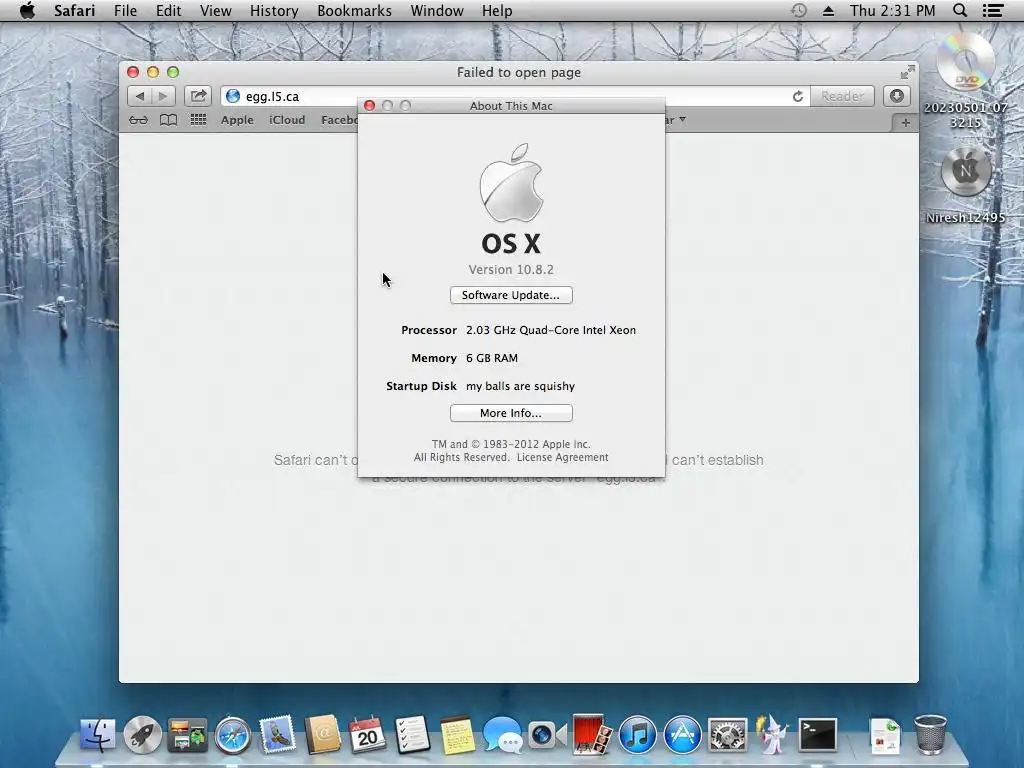Image resolution: width=1024 pixels, height=768 pixels.
Task: Click Safari's back arrow button
Action: click(139, 96)
